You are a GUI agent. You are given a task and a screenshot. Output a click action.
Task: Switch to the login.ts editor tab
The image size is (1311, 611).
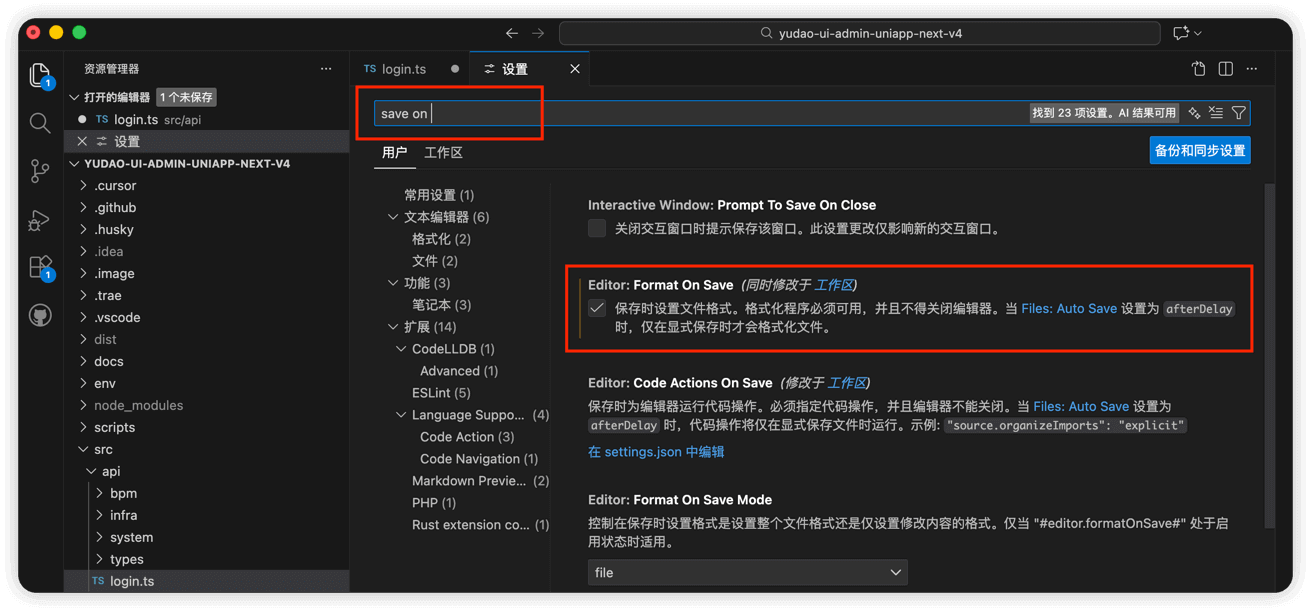(x=403, y=69)
